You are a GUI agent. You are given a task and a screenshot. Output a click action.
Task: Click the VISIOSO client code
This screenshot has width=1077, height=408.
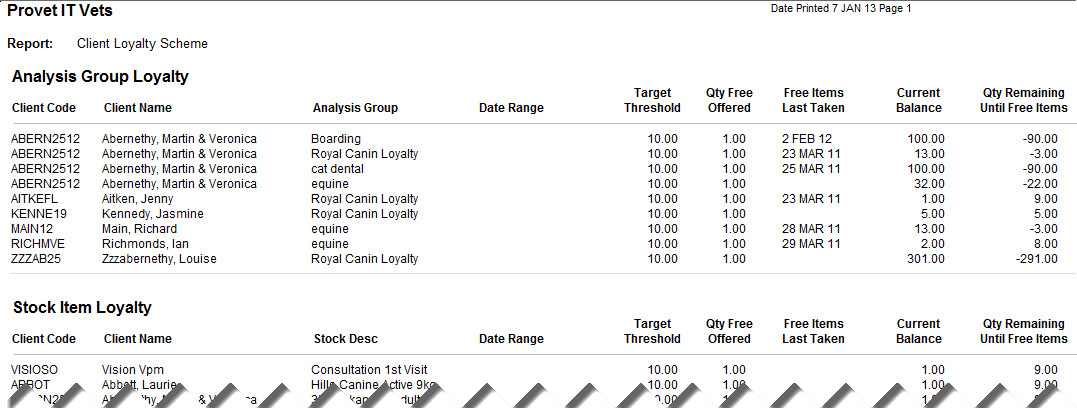34,370
